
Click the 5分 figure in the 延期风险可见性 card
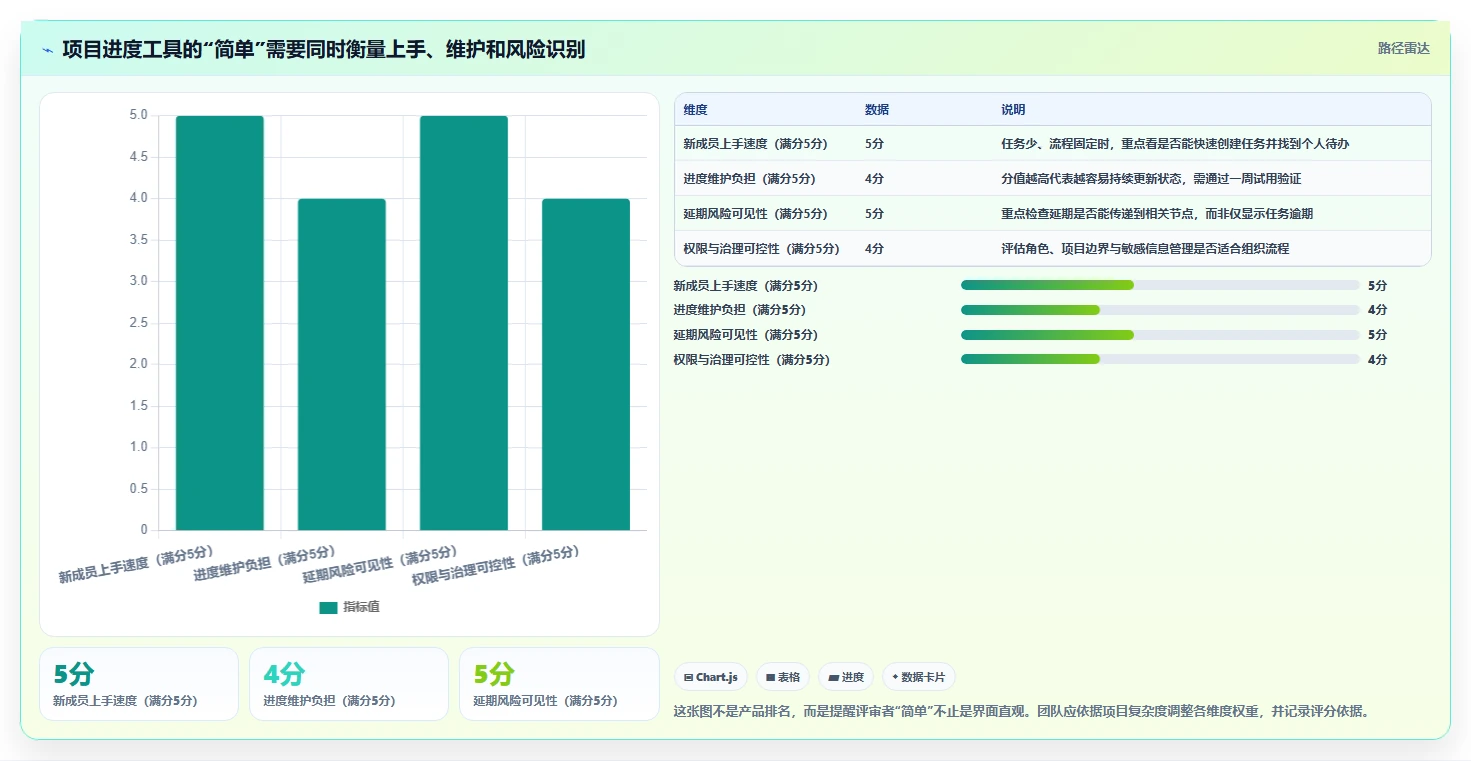[x=494, y=675]
